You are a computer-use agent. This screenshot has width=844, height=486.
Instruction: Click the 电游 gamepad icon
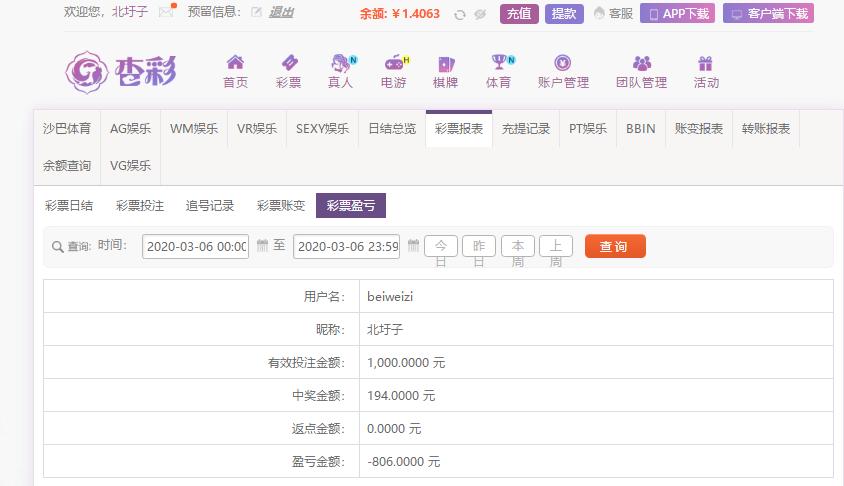[x=394, y=63]
